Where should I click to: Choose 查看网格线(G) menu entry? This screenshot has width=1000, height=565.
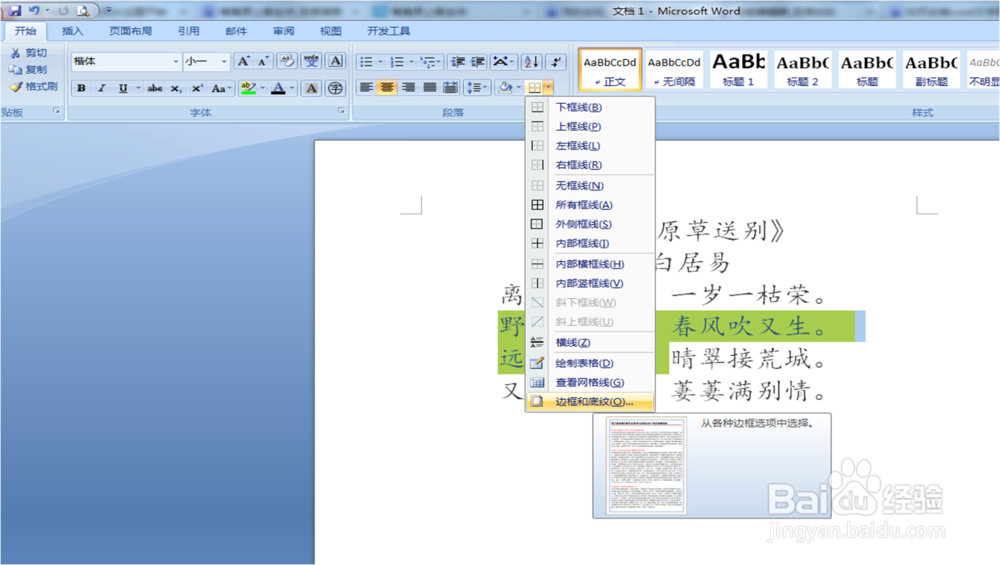click(x=590, y=382)
